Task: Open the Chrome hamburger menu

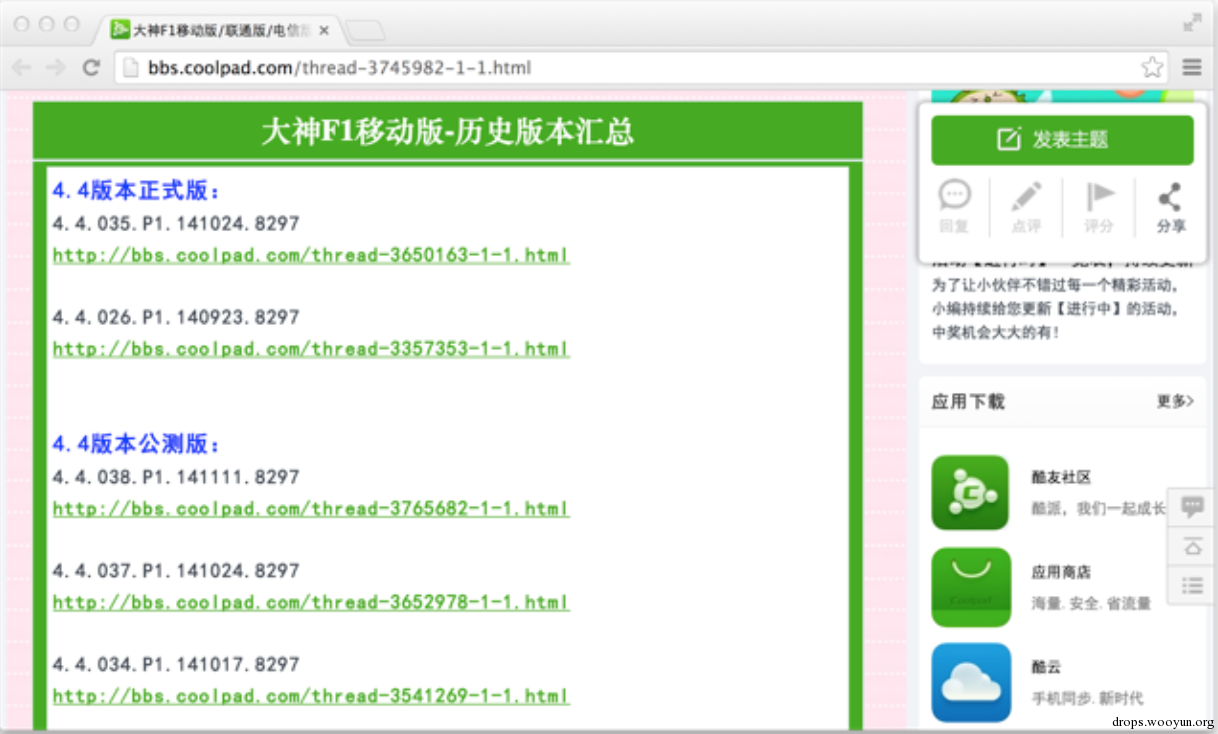Action: (1192, 68)
